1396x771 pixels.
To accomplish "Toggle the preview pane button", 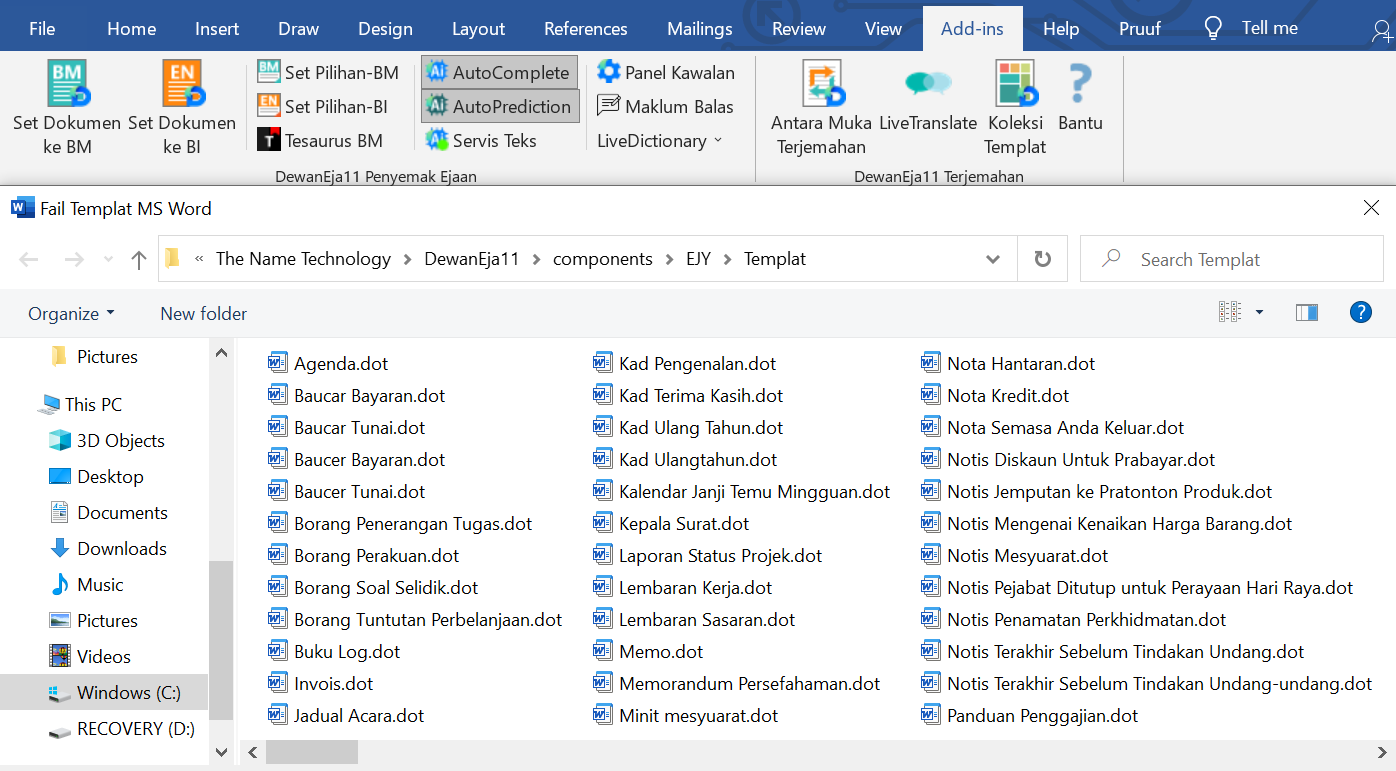I will (x=1306, y=313).
